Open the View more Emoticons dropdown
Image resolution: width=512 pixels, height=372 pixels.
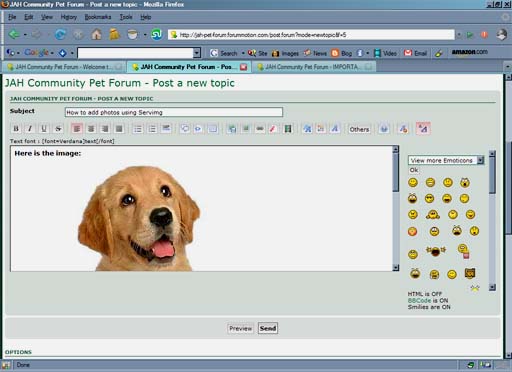pyautogui.click(x=446, y=160)
